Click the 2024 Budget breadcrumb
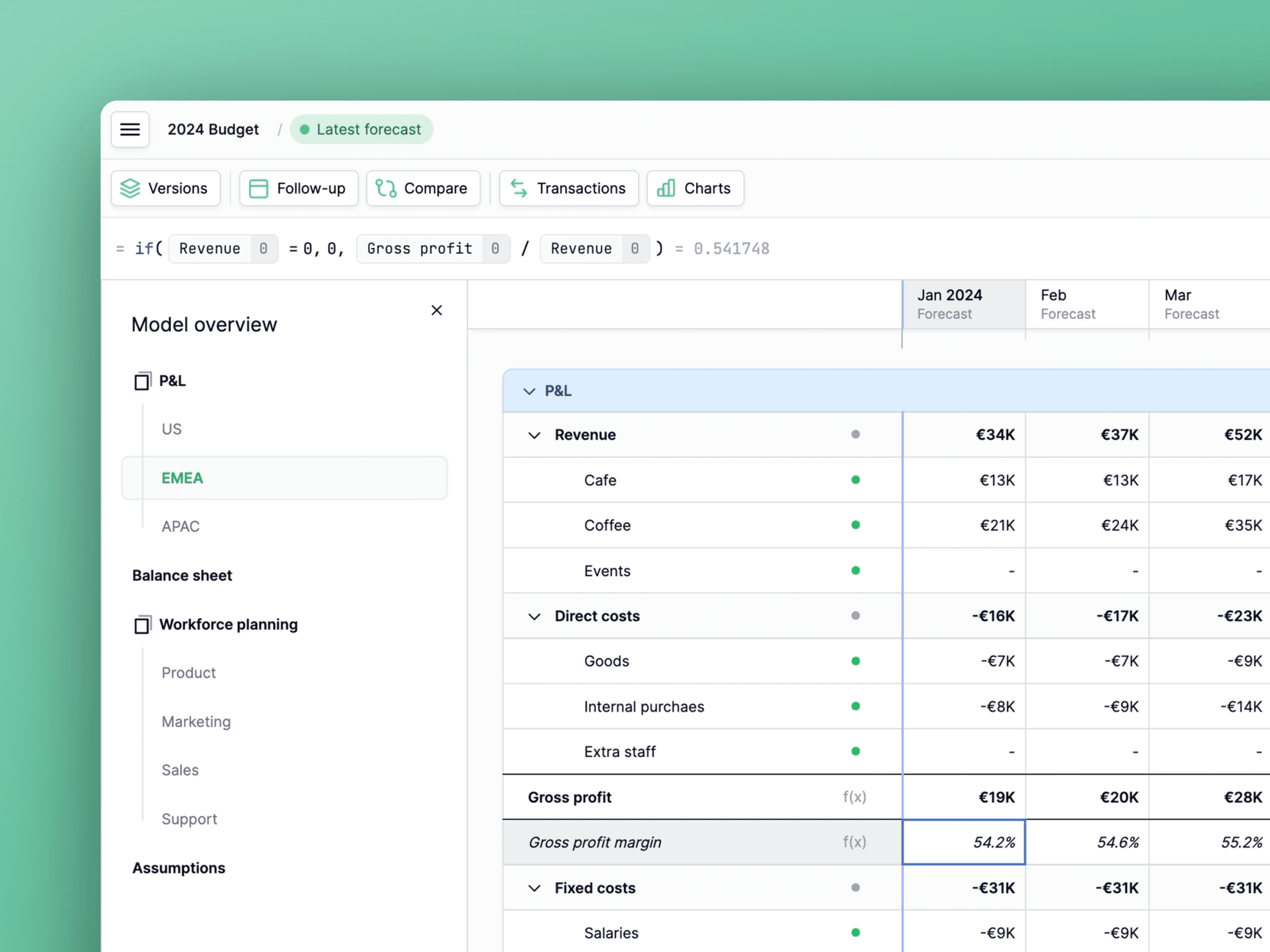 [213, 130]
